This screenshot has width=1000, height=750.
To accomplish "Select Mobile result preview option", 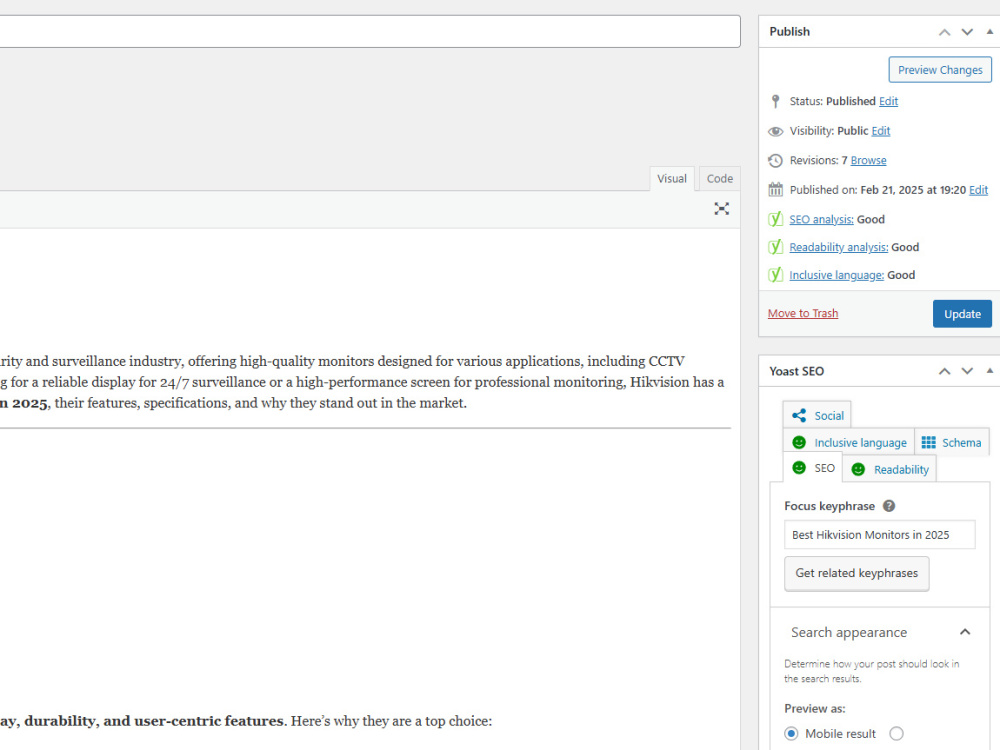I will point(791,733).
